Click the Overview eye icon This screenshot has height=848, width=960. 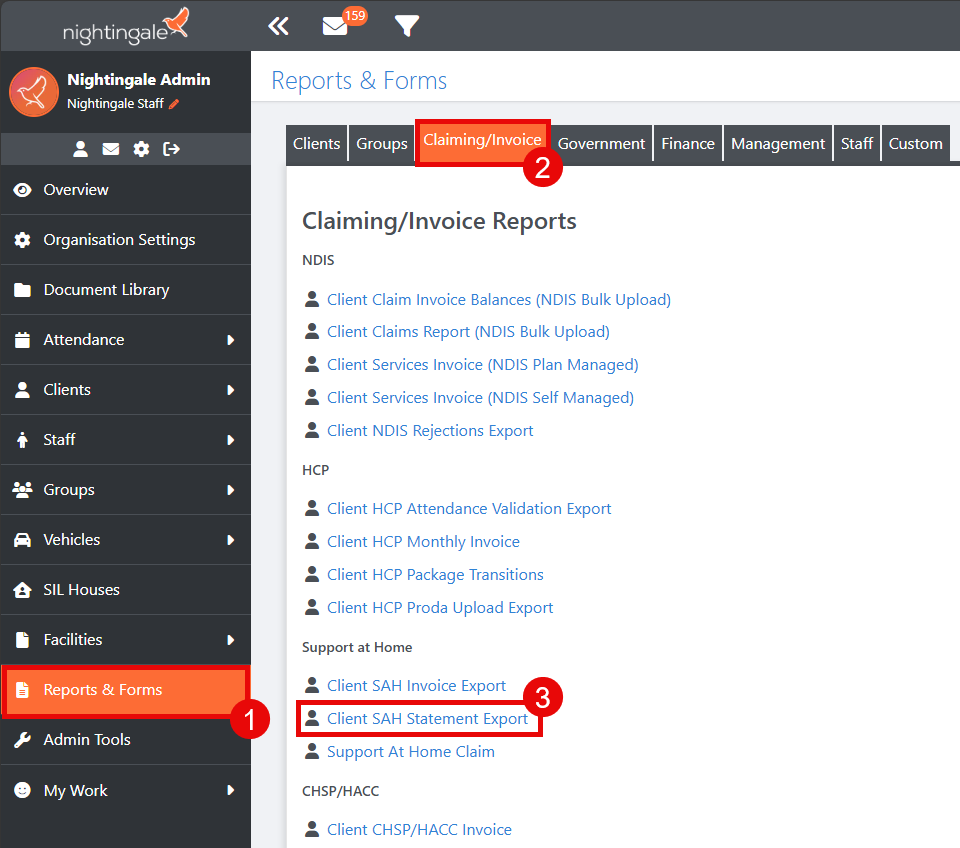23,190
